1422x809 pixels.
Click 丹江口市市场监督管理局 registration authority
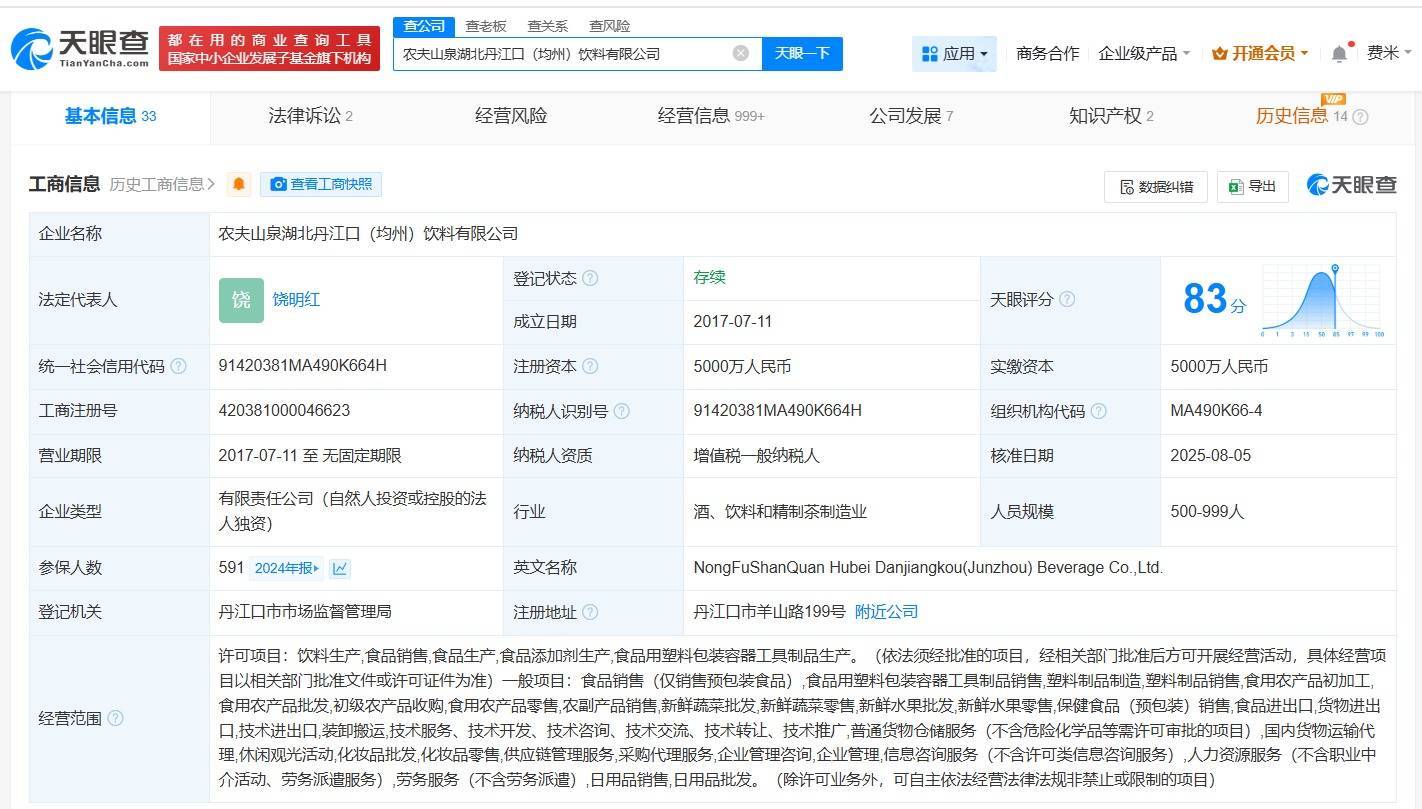[305, 612]
